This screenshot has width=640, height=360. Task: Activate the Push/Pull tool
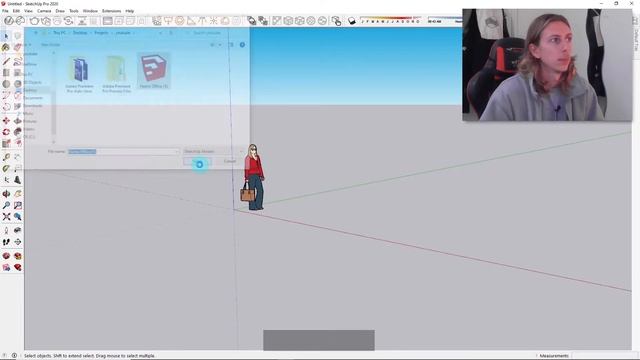pyautogui.click(x=18, y=121)
